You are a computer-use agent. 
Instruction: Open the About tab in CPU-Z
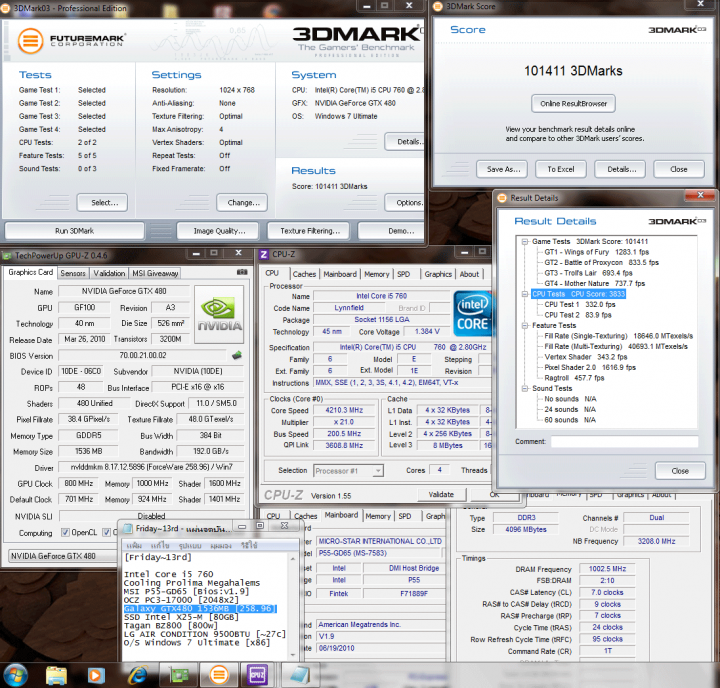coord(469,274)
